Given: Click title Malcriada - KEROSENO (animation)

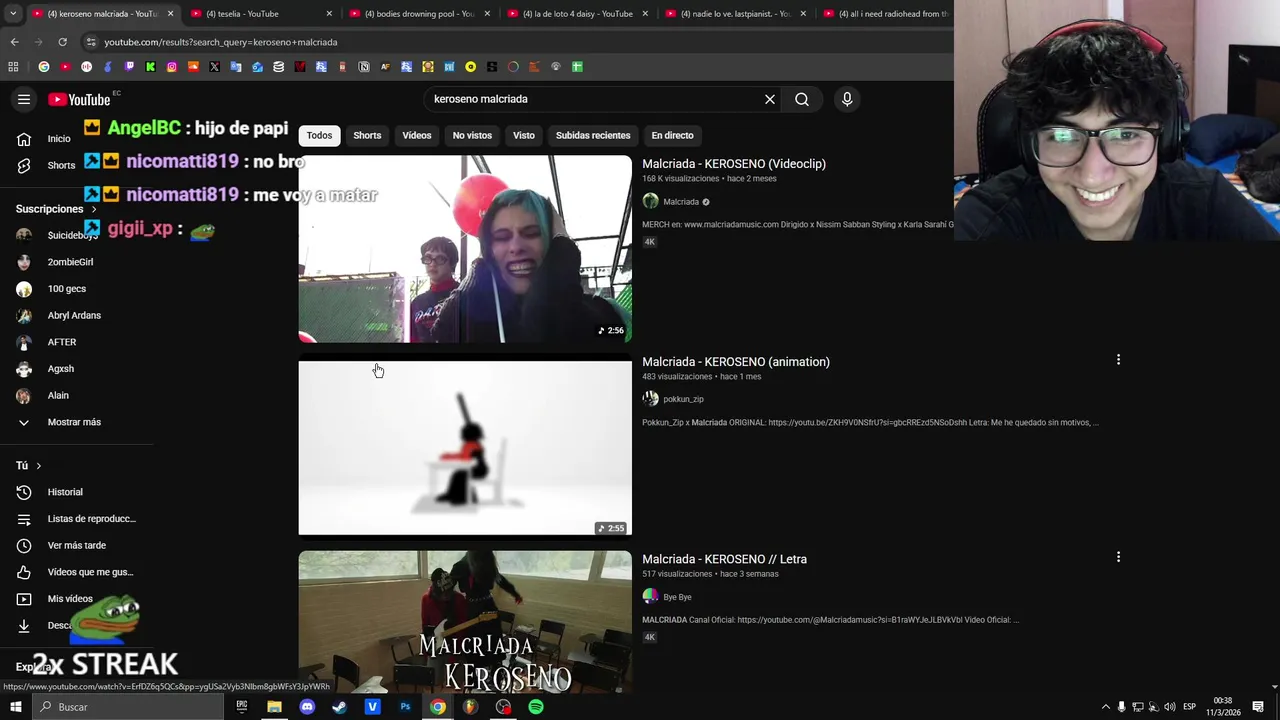Looking at the screenshot, I should click(x=736, y=362).
